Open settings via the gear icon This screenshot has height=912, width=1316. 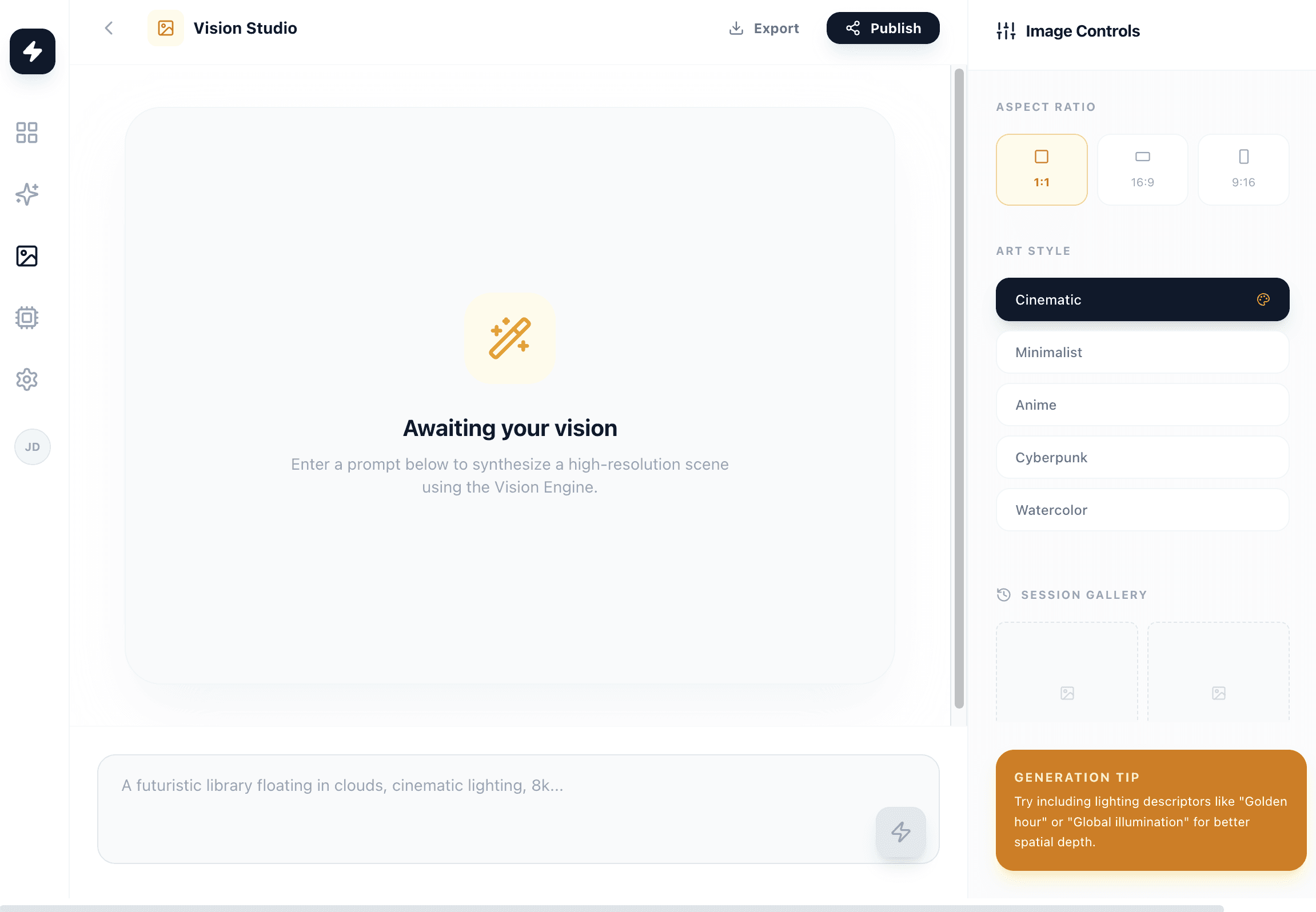point(27,379)
